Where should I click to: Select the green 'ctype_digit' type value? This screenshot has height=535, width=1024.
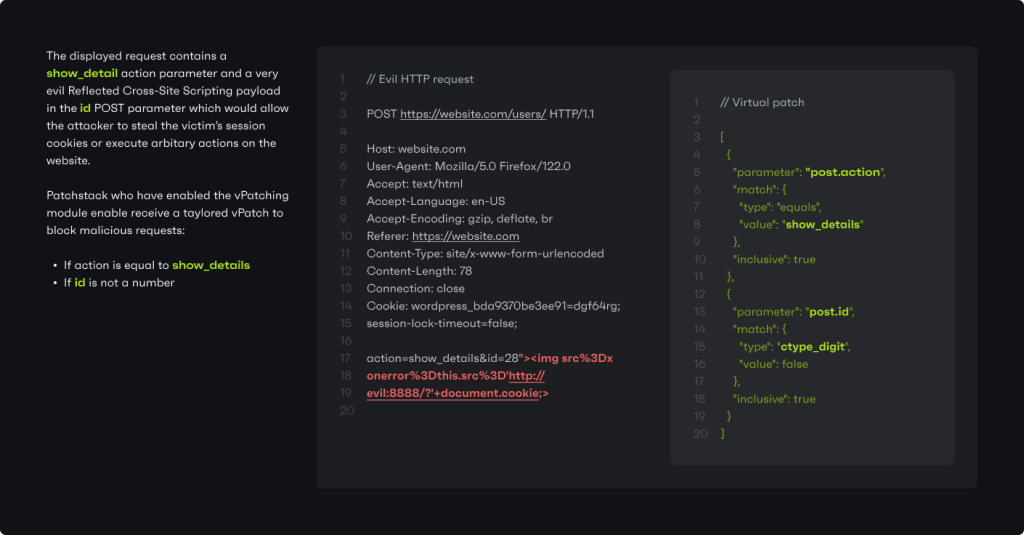coord(812,347)
